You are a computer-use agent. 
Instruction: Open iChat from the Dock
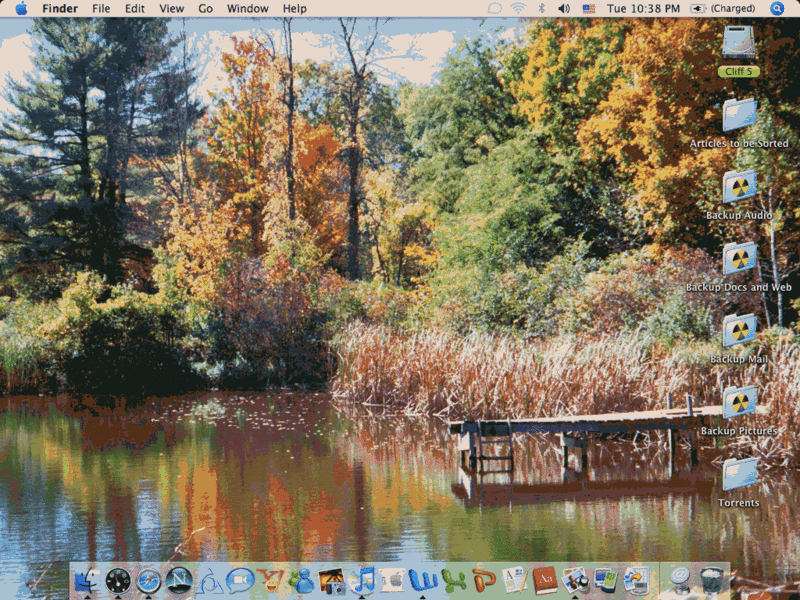(240, 580)
